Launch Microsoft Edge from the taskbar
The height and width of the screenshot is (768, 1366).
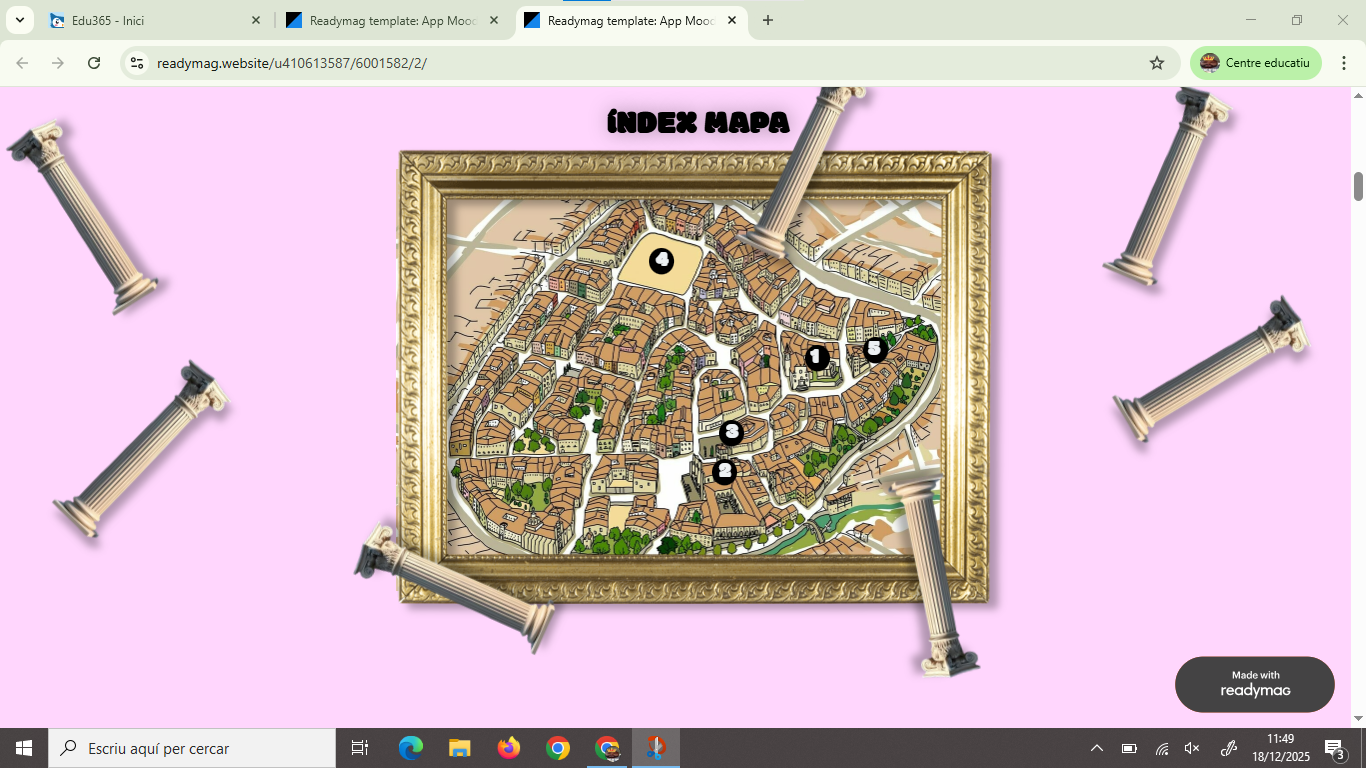[x=411, y=748]
